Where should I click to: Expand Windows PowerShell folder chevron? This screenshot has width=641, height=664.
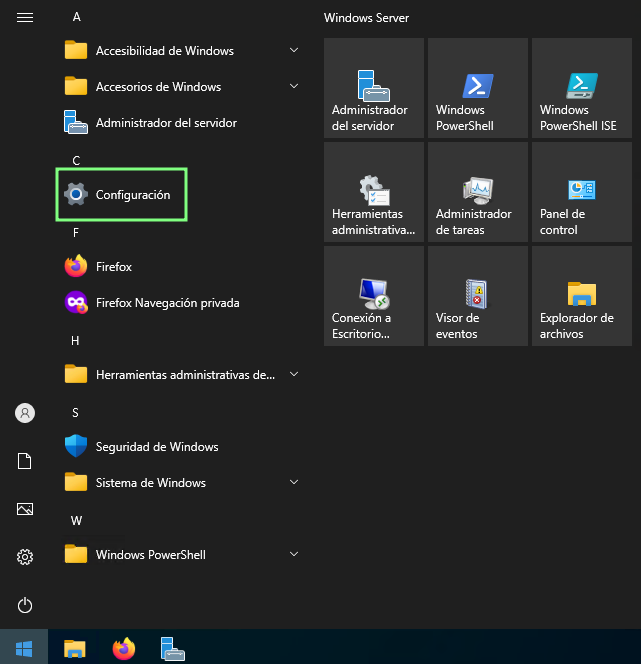[x=294, y=554]
